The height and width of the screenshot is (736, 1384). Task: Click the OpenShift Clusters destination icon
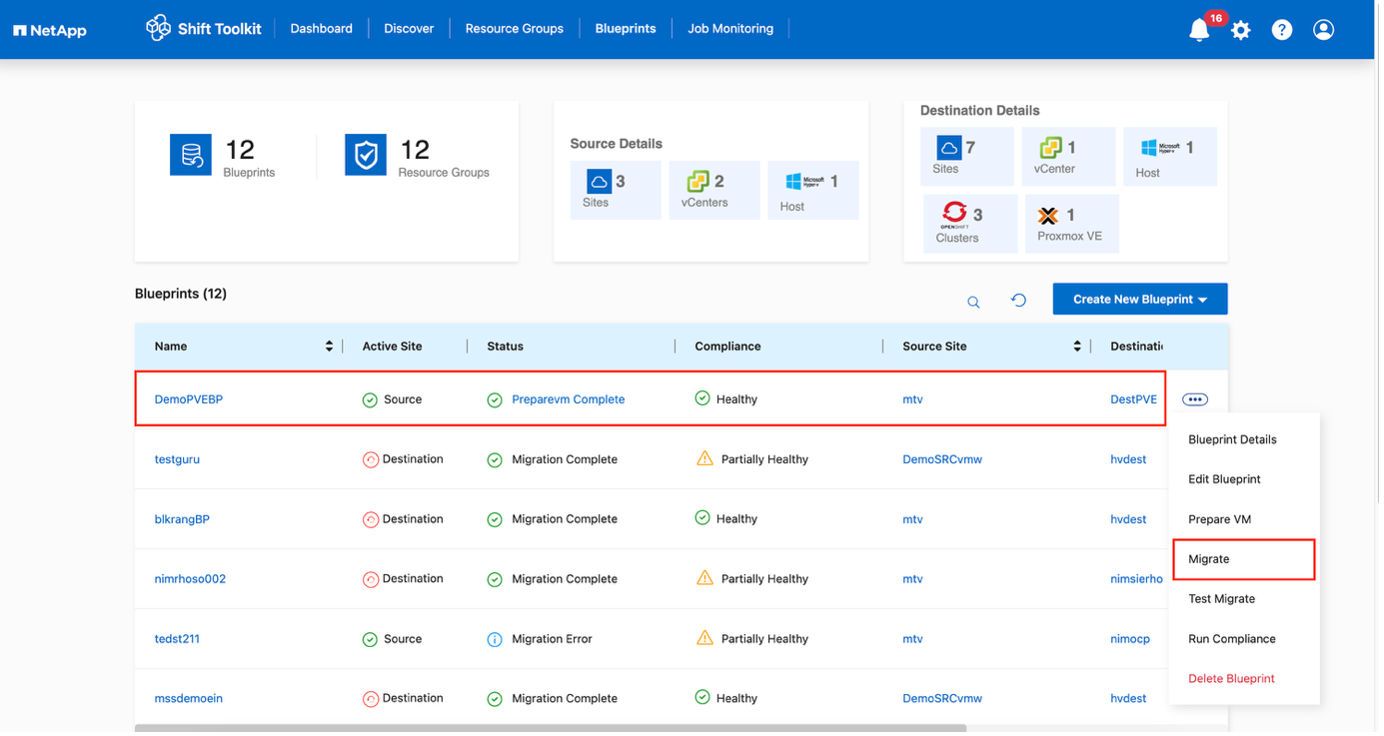point(954,213)
